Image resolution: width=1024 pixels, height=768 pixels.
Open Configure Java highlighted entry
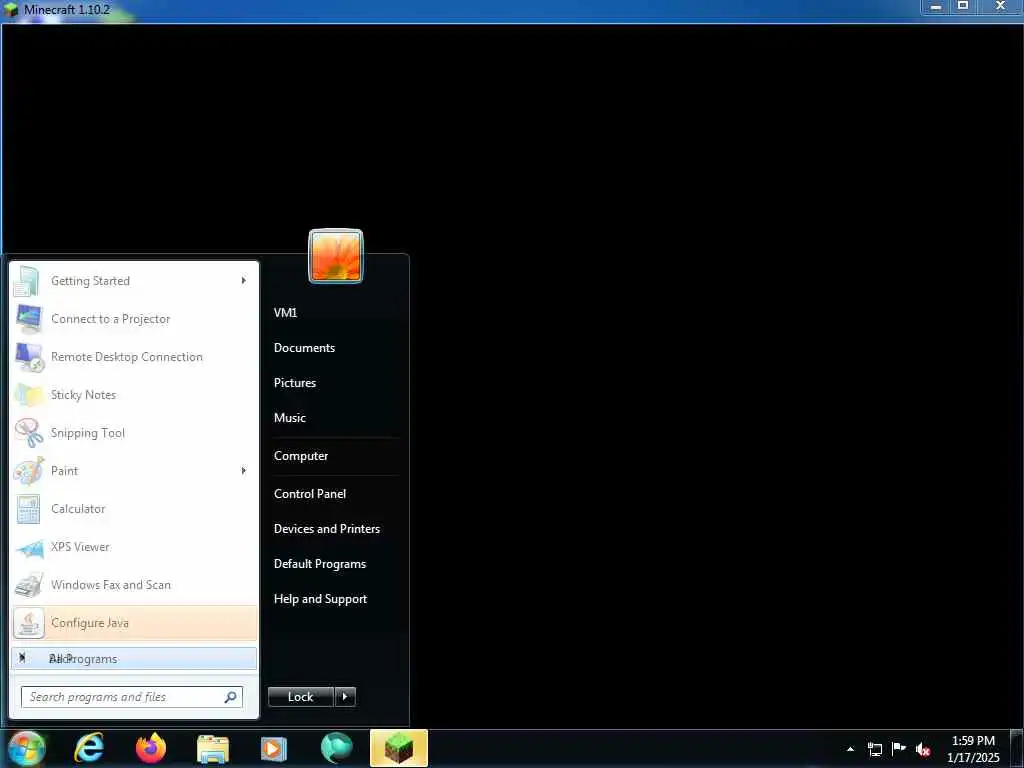[x=135, y=623]
